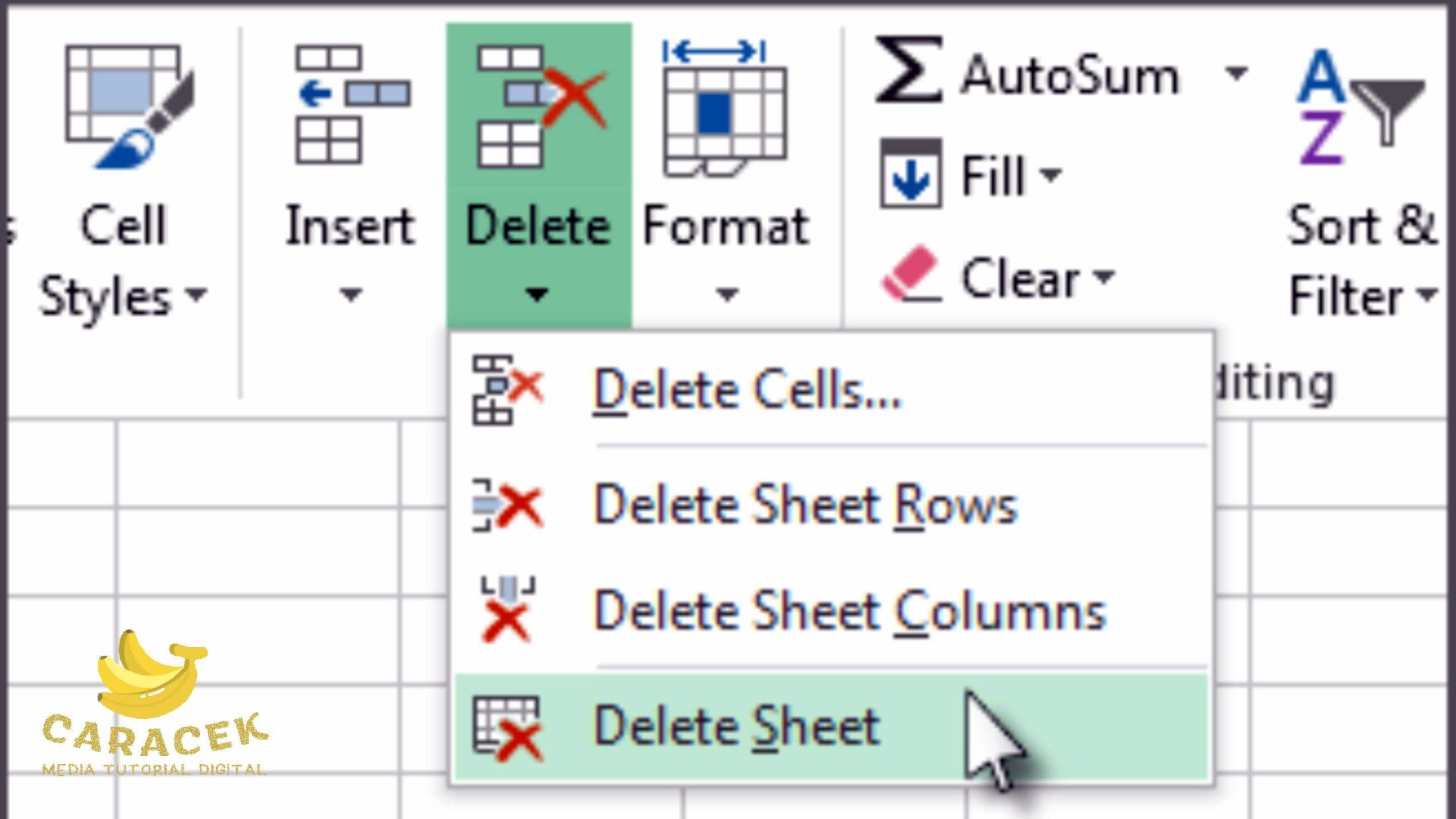Open the AutoSum dropdown arrow
The image size is (1456, 819).
1235,73
